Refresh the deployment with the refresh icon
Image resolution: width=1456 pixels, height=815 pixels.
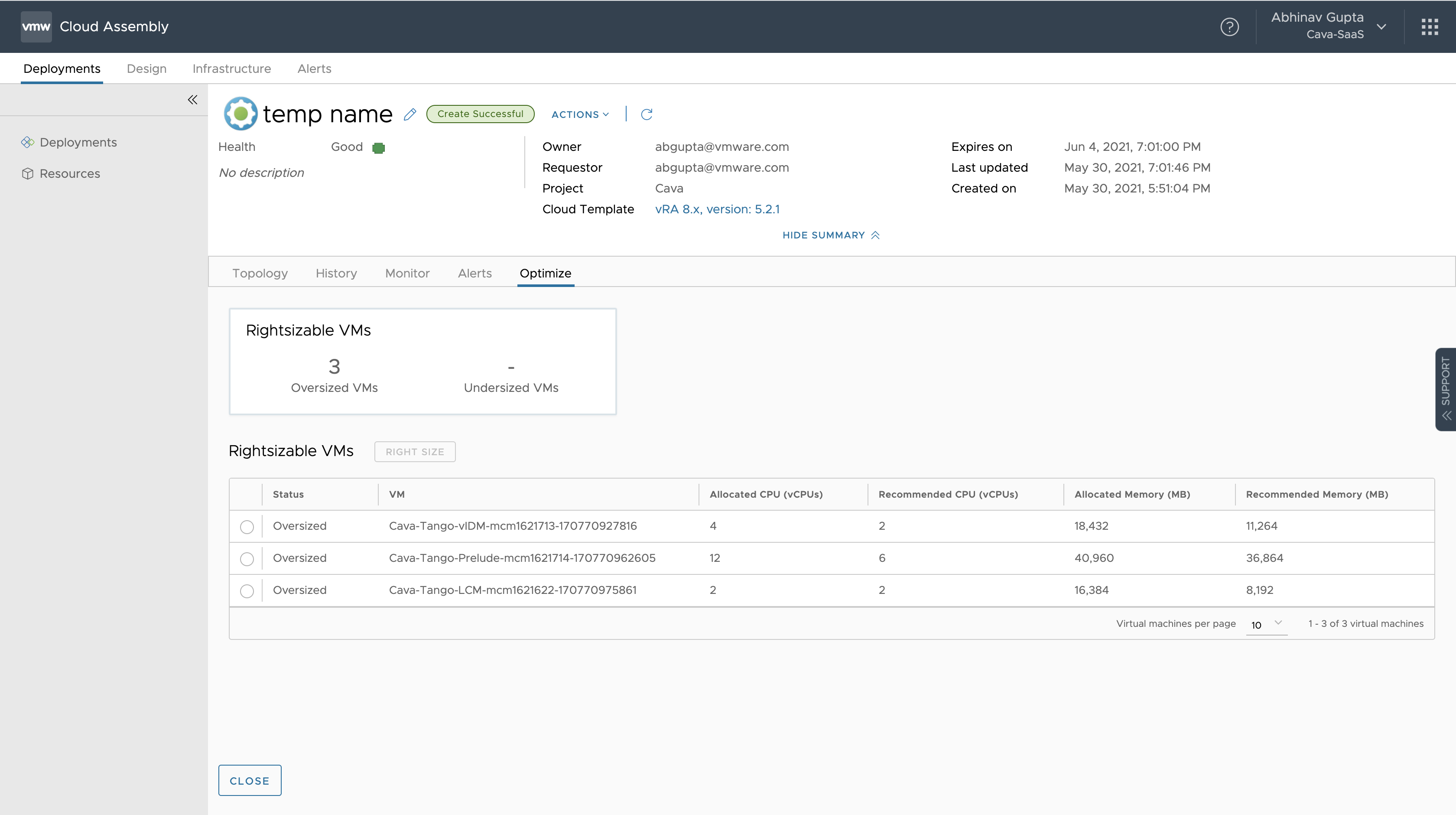tap(647, 114)
